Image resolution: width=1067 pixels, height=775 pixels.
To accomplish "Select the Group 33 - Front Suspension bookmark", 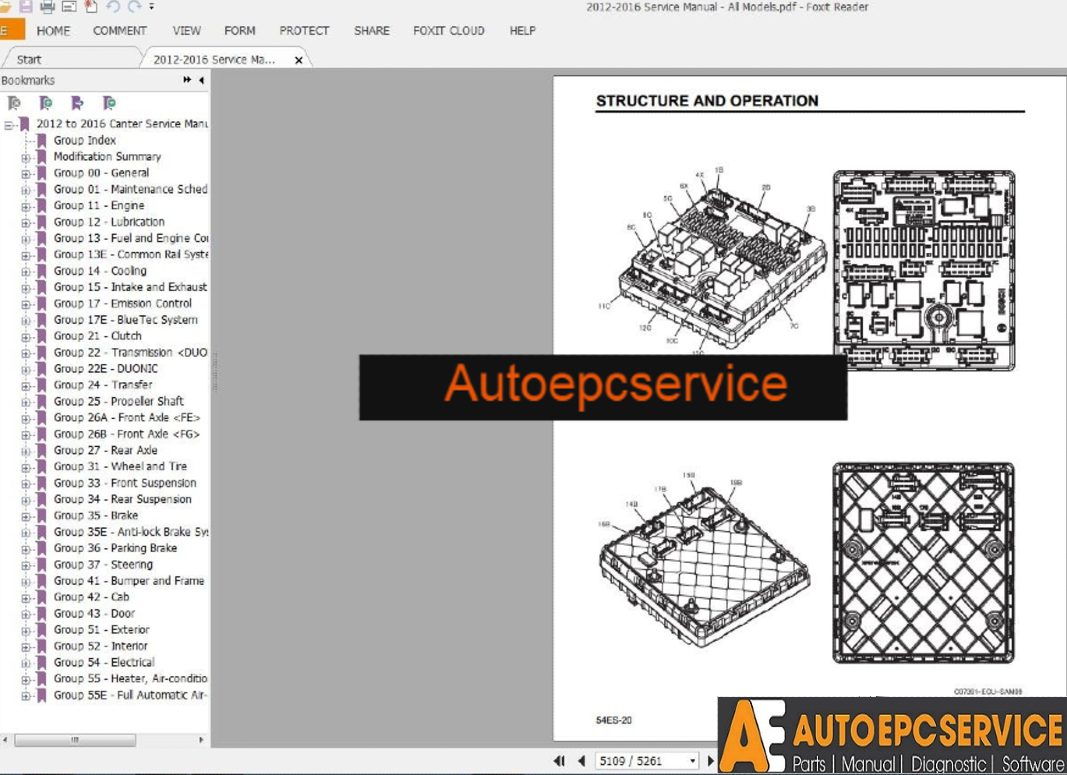I will point(125,483).
